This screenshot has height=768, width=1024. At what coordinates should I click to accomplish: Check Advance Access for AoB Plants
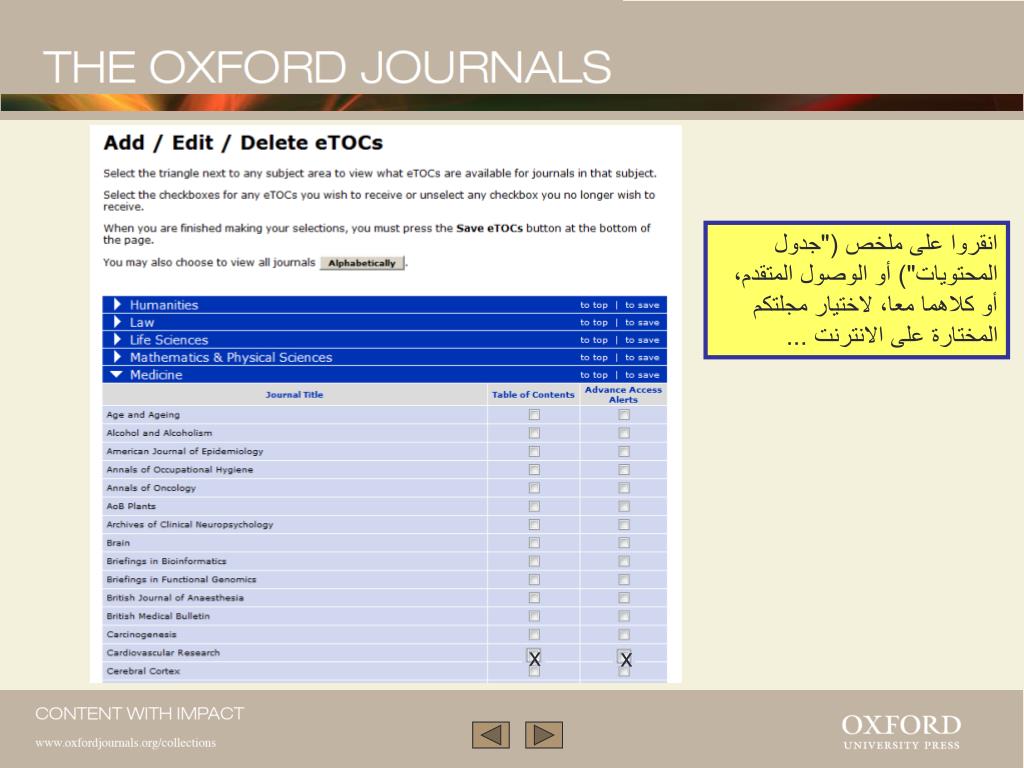pos(624,506)
